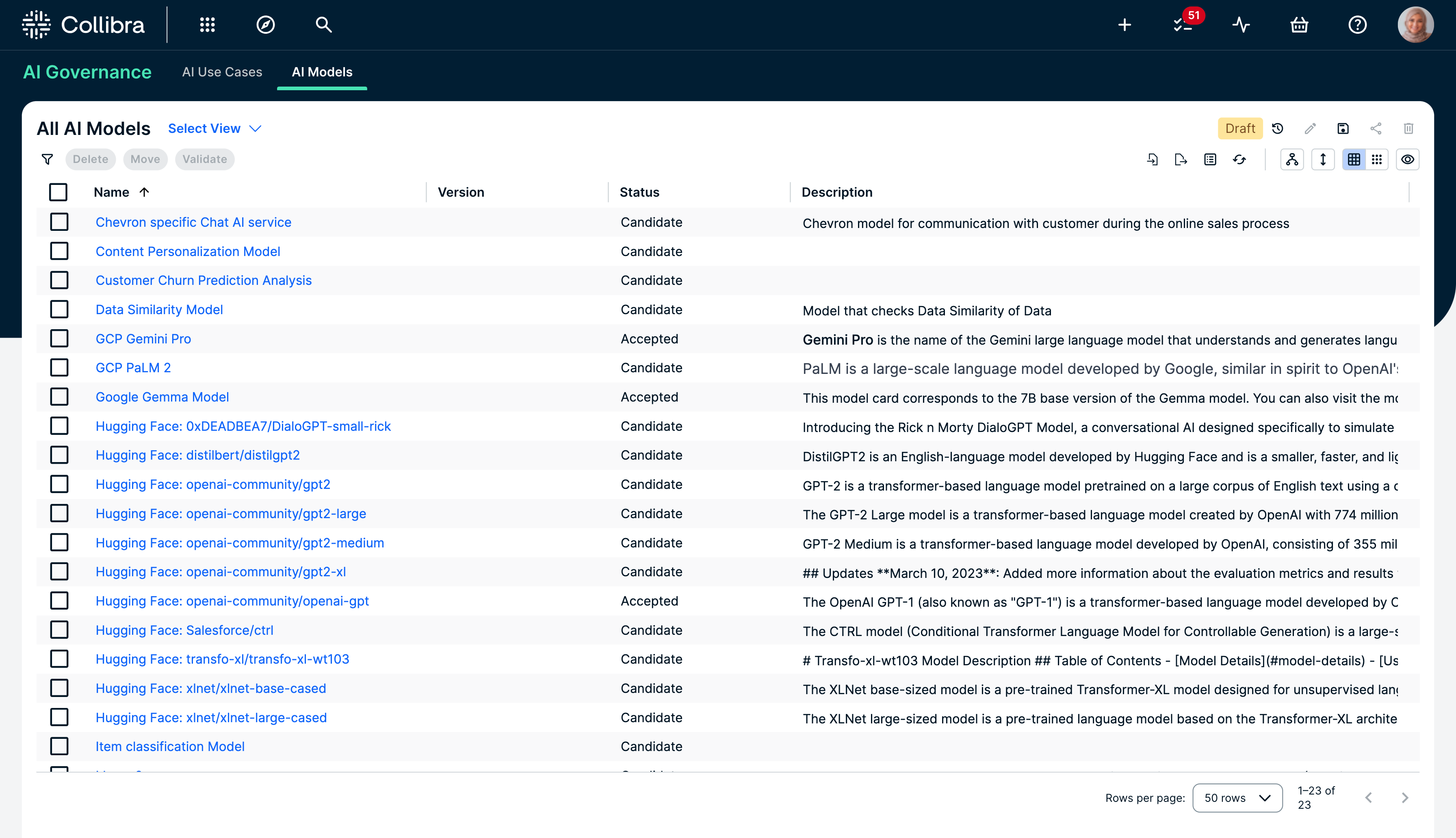The width and height of the screenshot is (1456, 838).
Task: Open the 50 rows per page dropdown
Action: tap(1237, 798)
